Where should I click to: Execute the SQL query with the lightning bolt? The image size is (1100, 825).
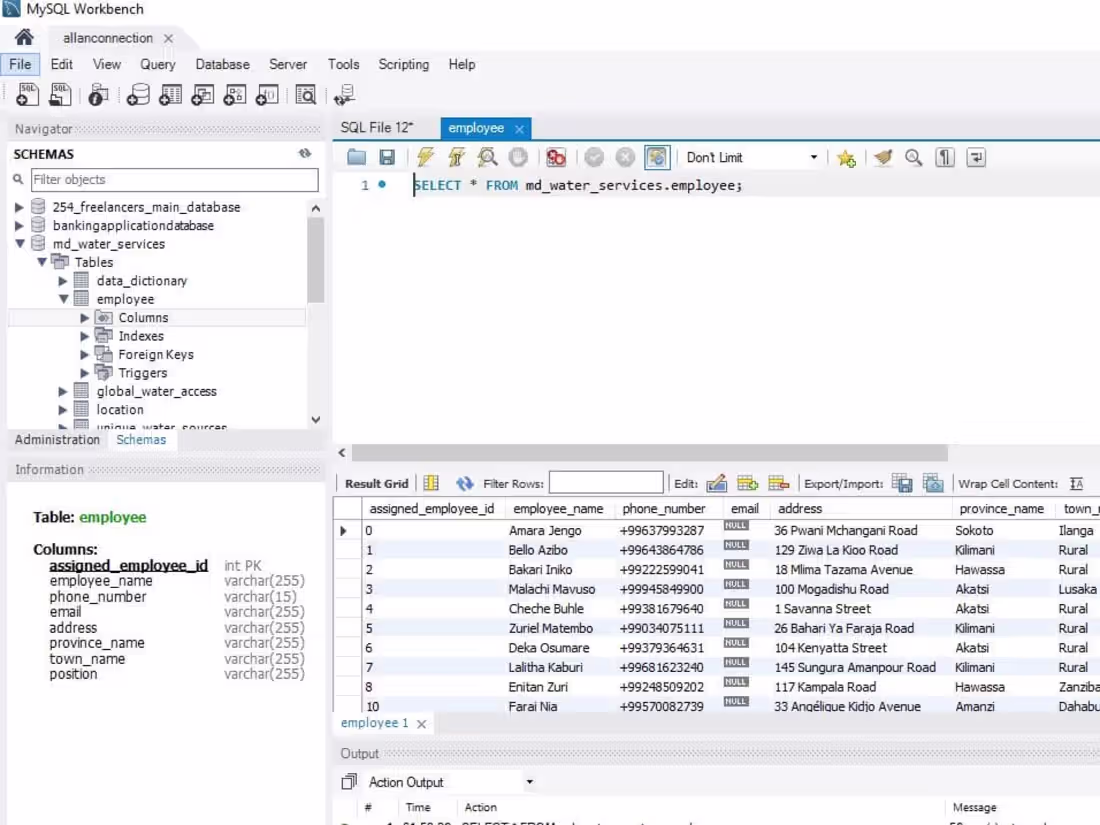(425, 157)
